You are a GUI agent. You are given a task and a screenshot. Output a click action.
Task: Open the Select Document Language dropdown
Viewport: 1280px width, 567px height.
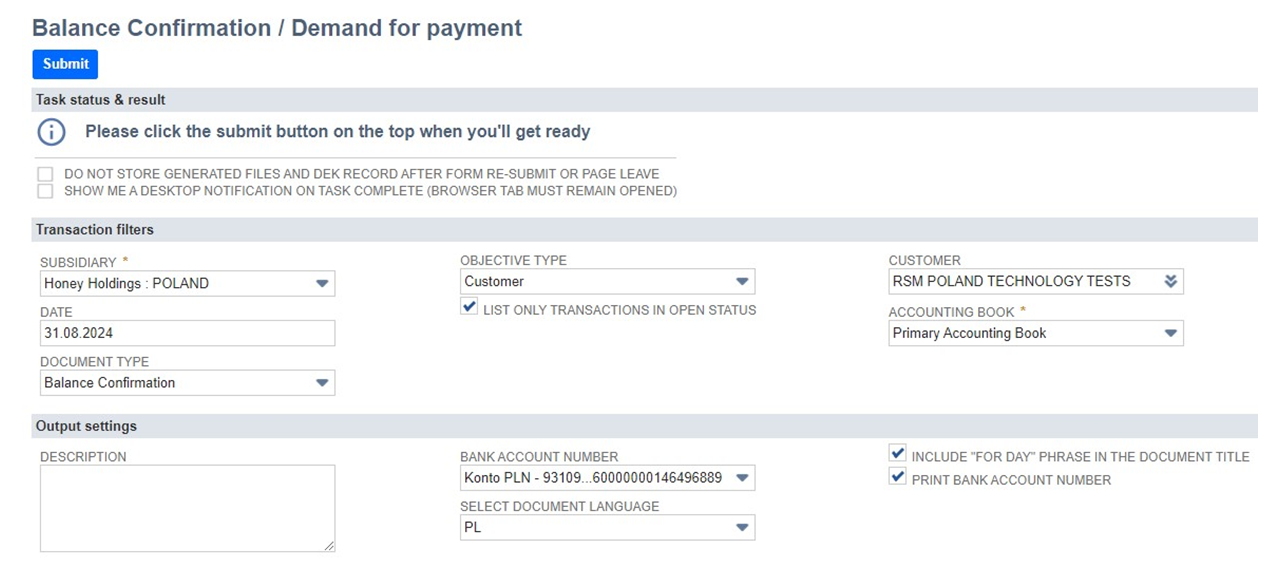tap(741, 528)
